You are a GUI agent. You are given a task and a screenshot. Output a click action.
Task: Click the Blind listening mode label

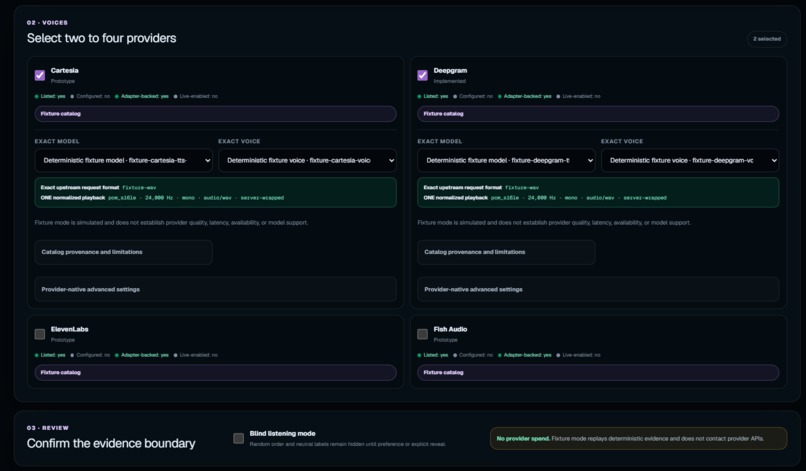pos(282,433)
